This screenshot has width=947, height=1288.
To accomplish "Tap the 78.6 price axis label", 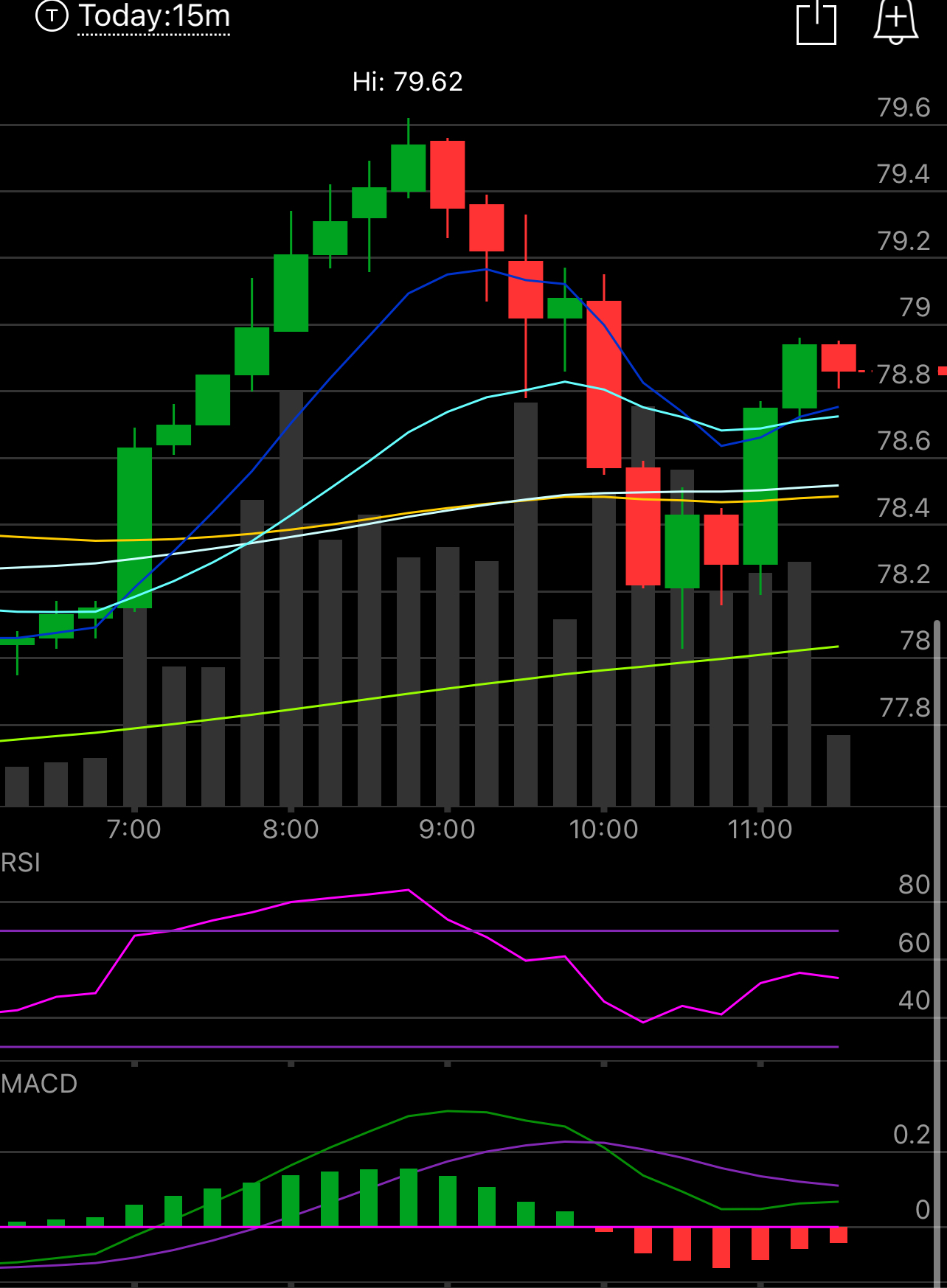I will (x=903, y=441).
